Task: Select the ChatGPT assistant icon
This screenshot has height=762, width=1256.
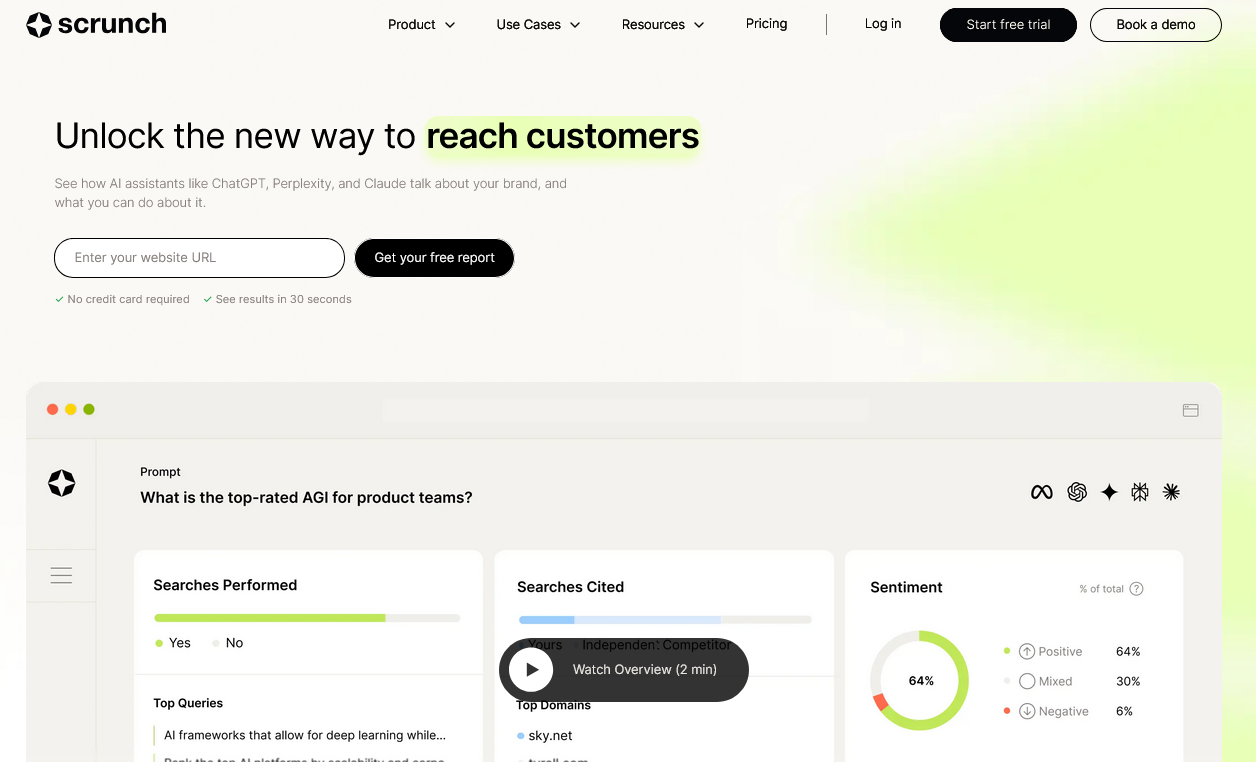Action: click(x=1077, y=492)
